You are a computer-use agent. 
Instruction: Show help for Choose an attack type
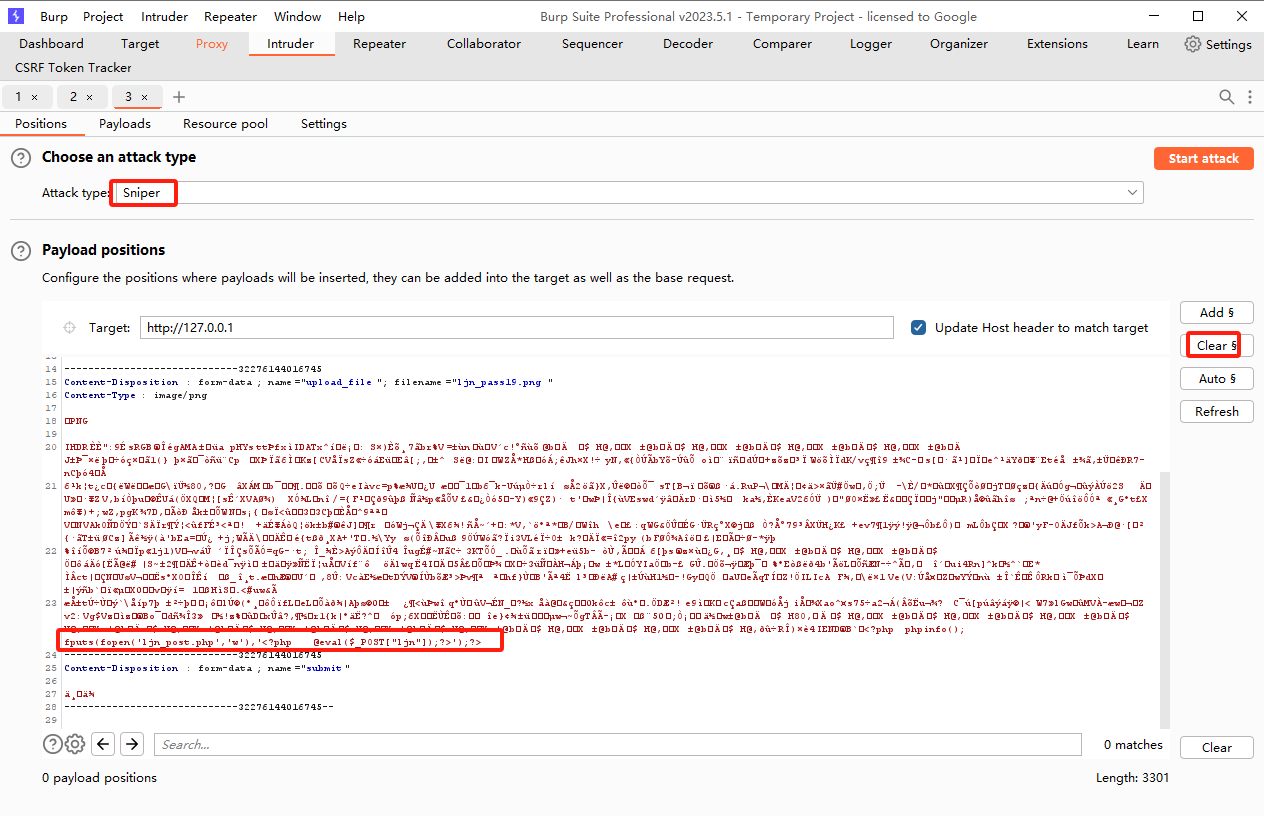(x=21, y=158)
